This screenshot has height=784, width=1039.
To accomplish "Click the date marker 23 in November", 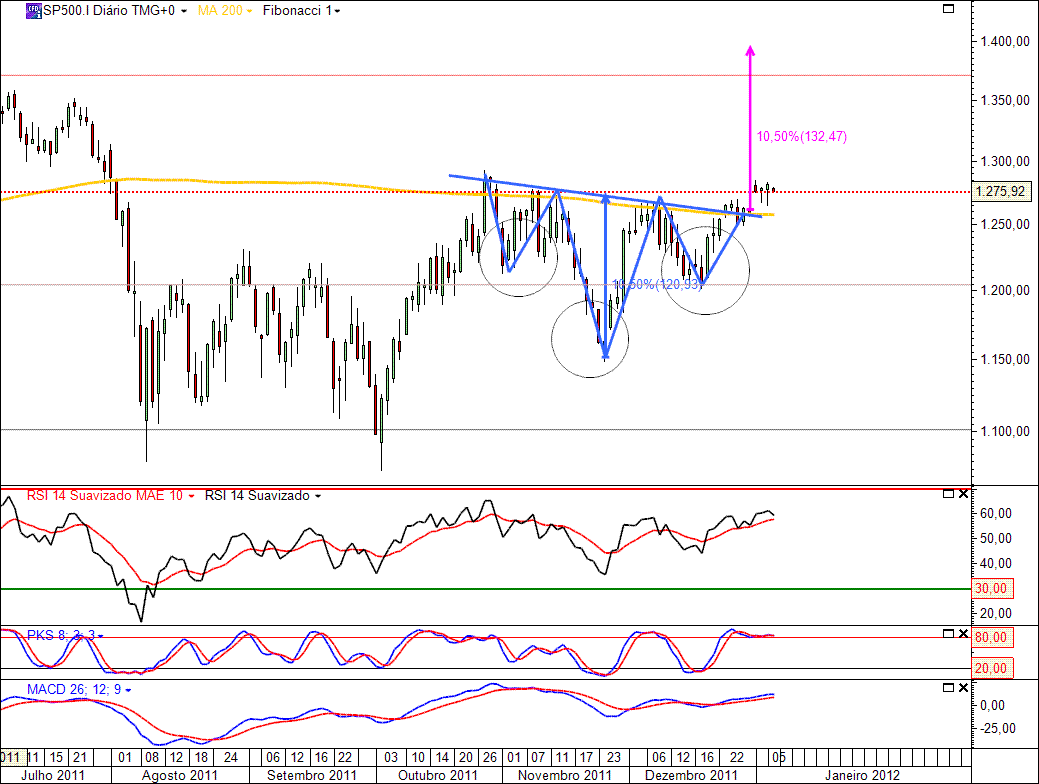I will point(614,757).
